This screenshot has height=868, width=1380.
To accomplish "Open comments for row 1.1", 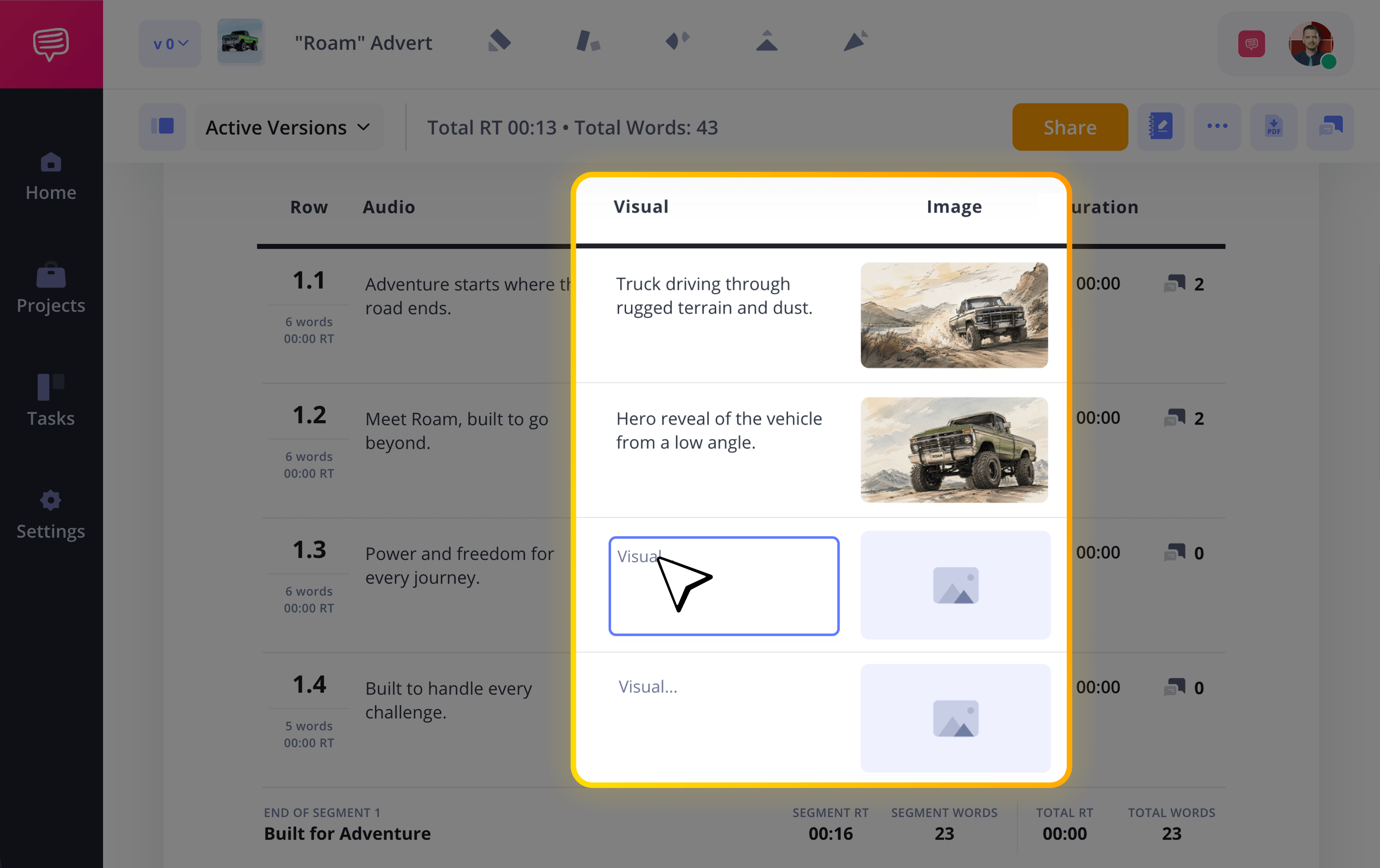I will tap(1184, 284).
